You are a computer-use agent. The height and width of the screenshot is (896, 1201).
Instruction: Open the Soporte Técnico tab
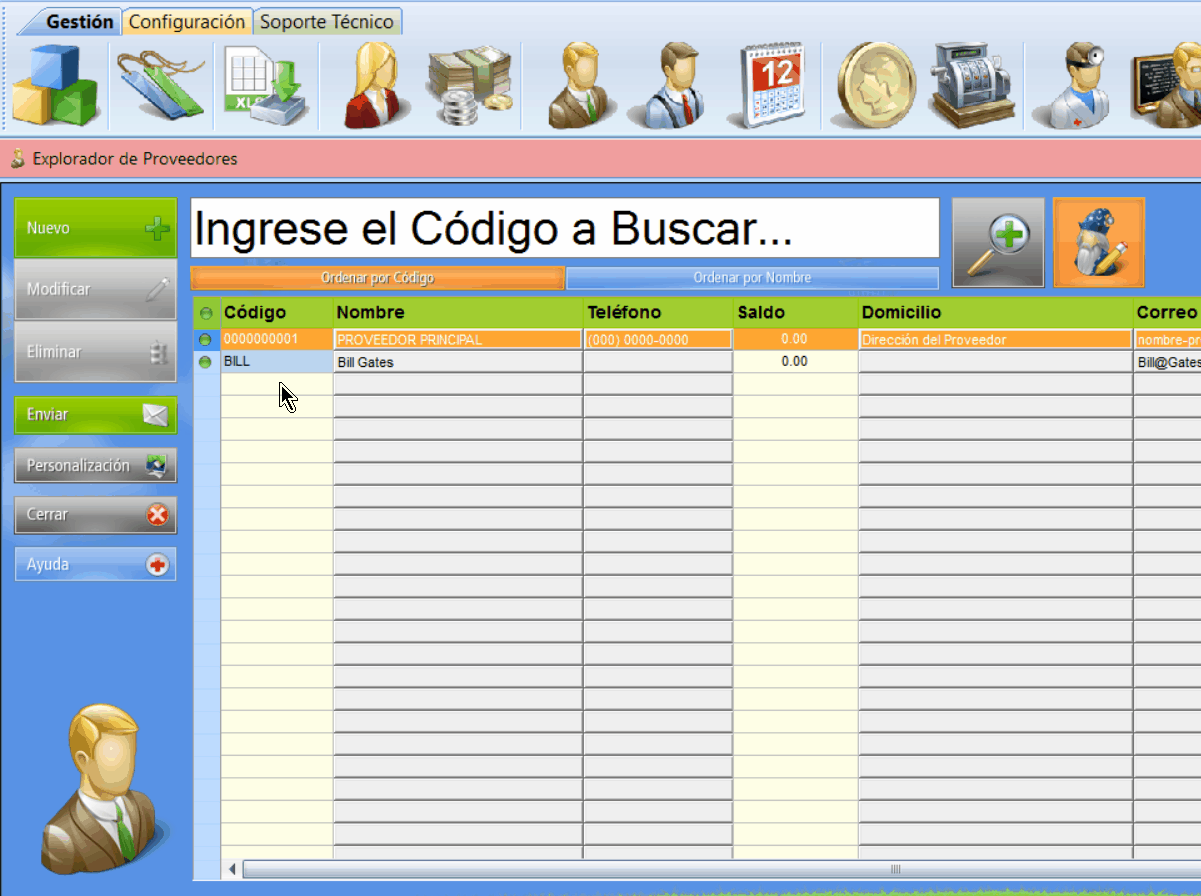click(x=327, y=20)
